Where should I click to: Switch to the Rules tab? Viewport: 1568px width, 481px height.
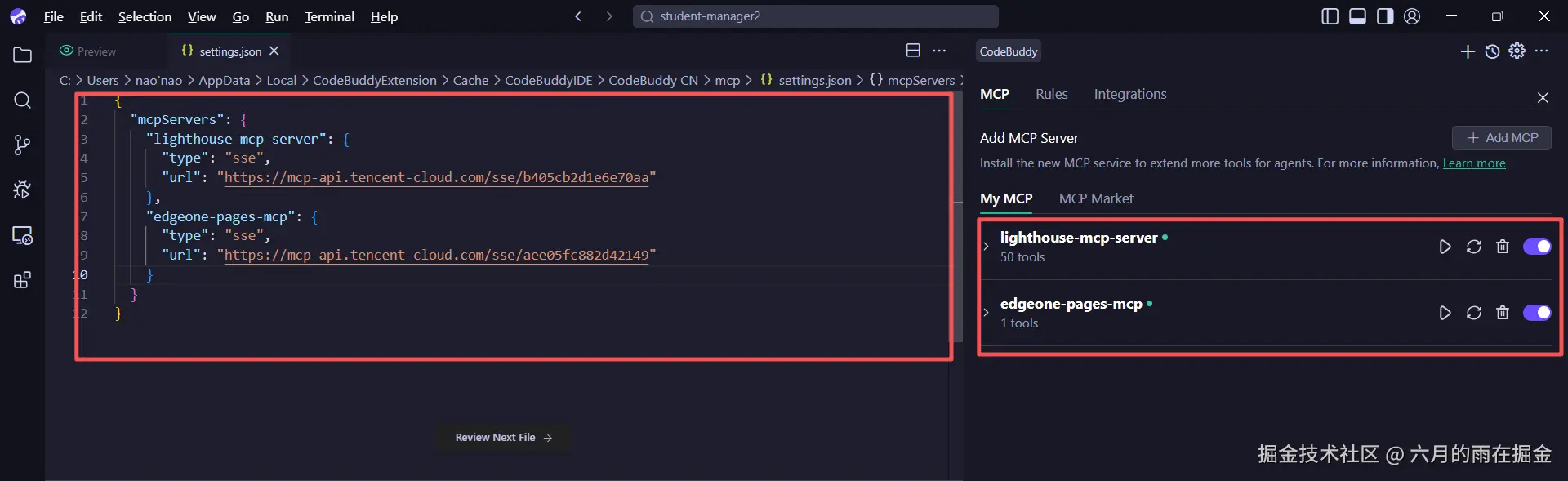[x=1051, y=94]
